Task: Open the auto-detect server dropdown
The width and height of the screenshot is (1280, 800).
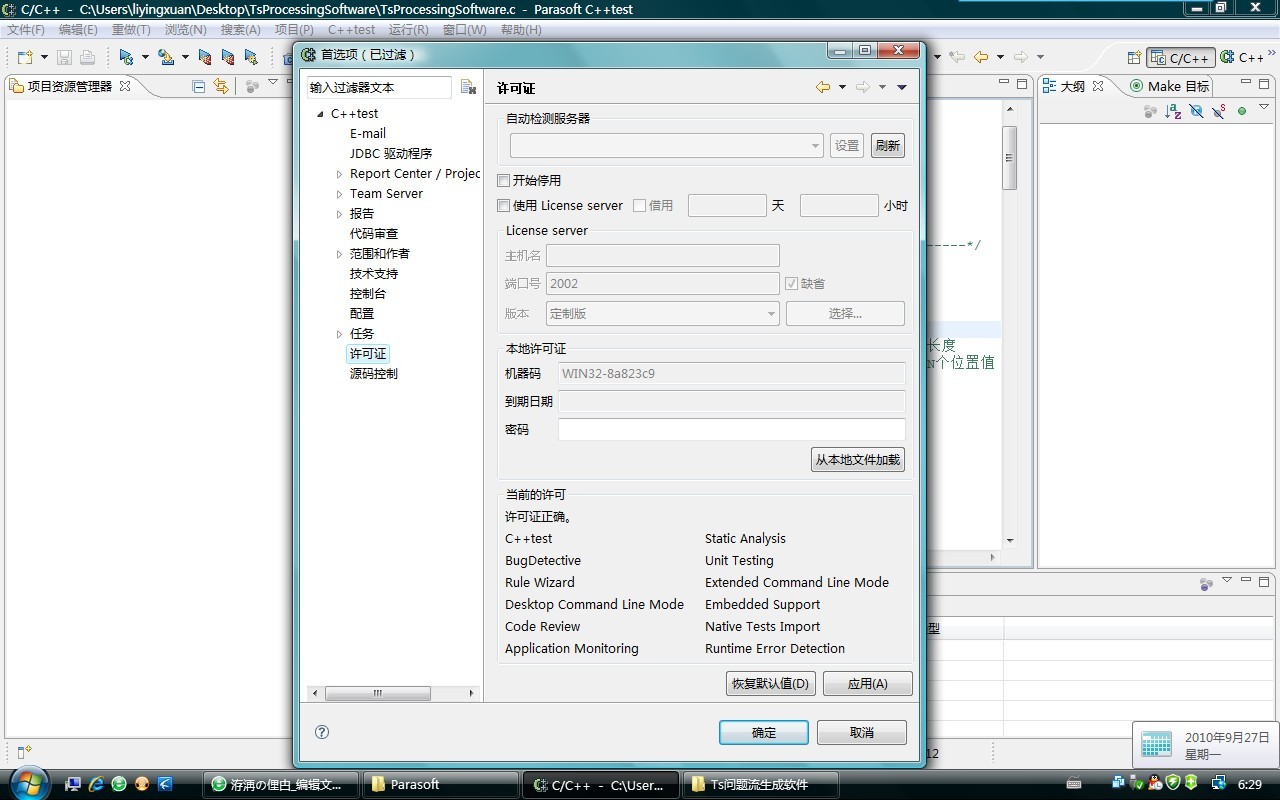Action: (x=815, y=146)
